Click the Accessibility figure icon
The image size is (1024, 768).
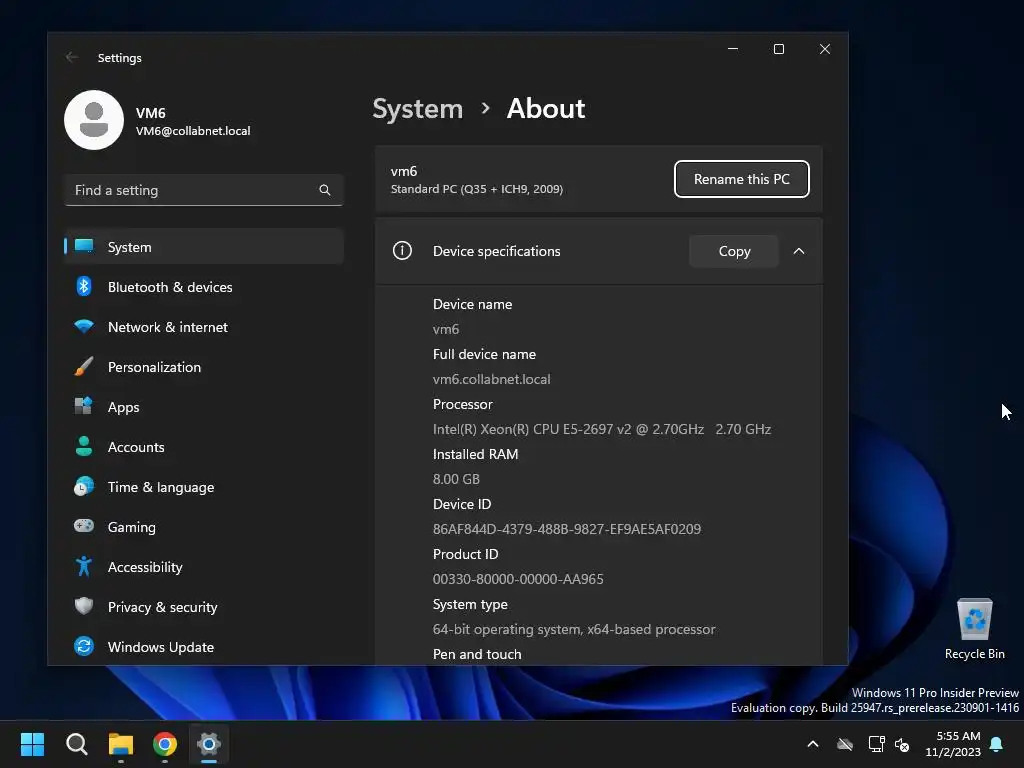point(84,566)
